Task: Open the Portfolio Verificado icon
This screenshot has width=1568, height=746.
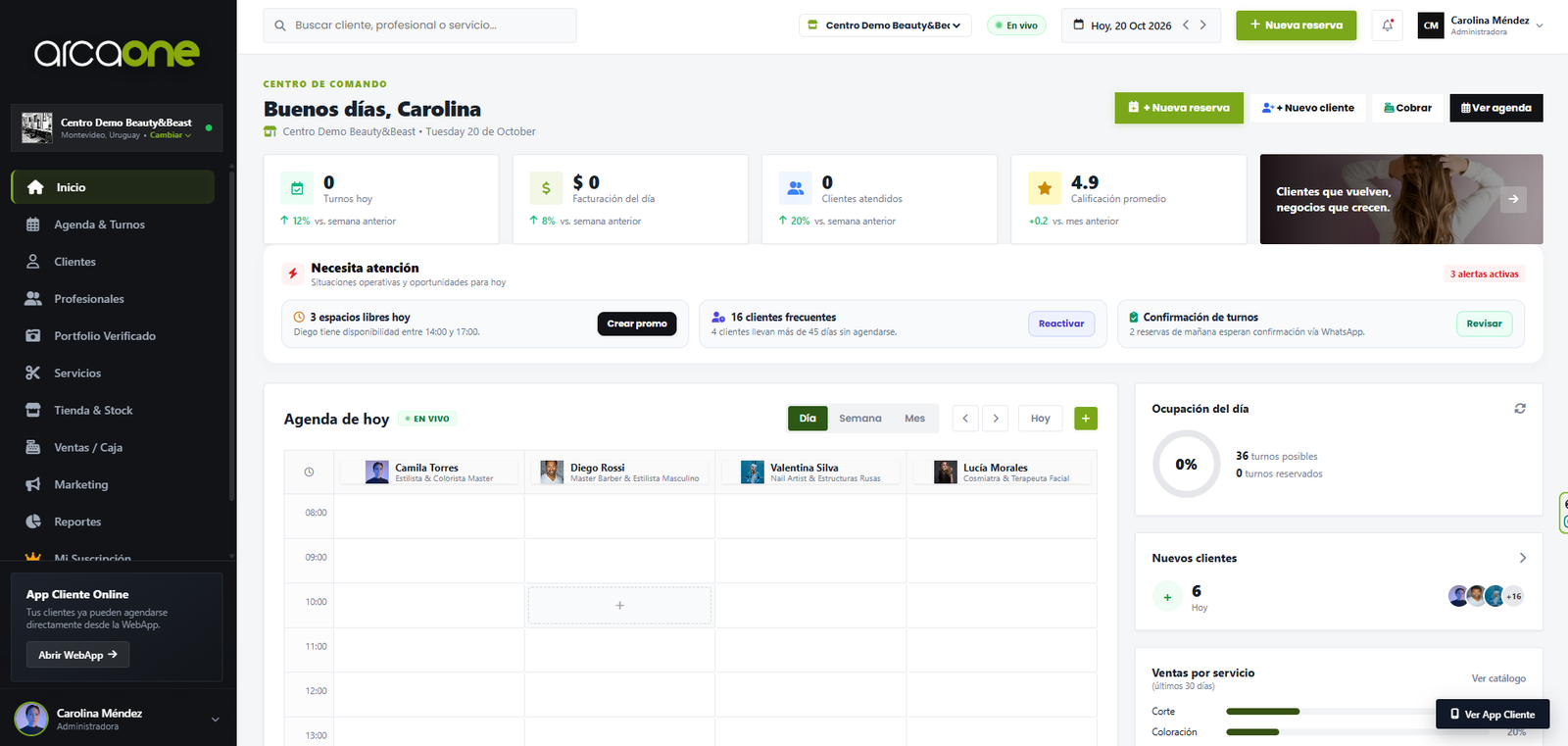Action: point(33,336)
